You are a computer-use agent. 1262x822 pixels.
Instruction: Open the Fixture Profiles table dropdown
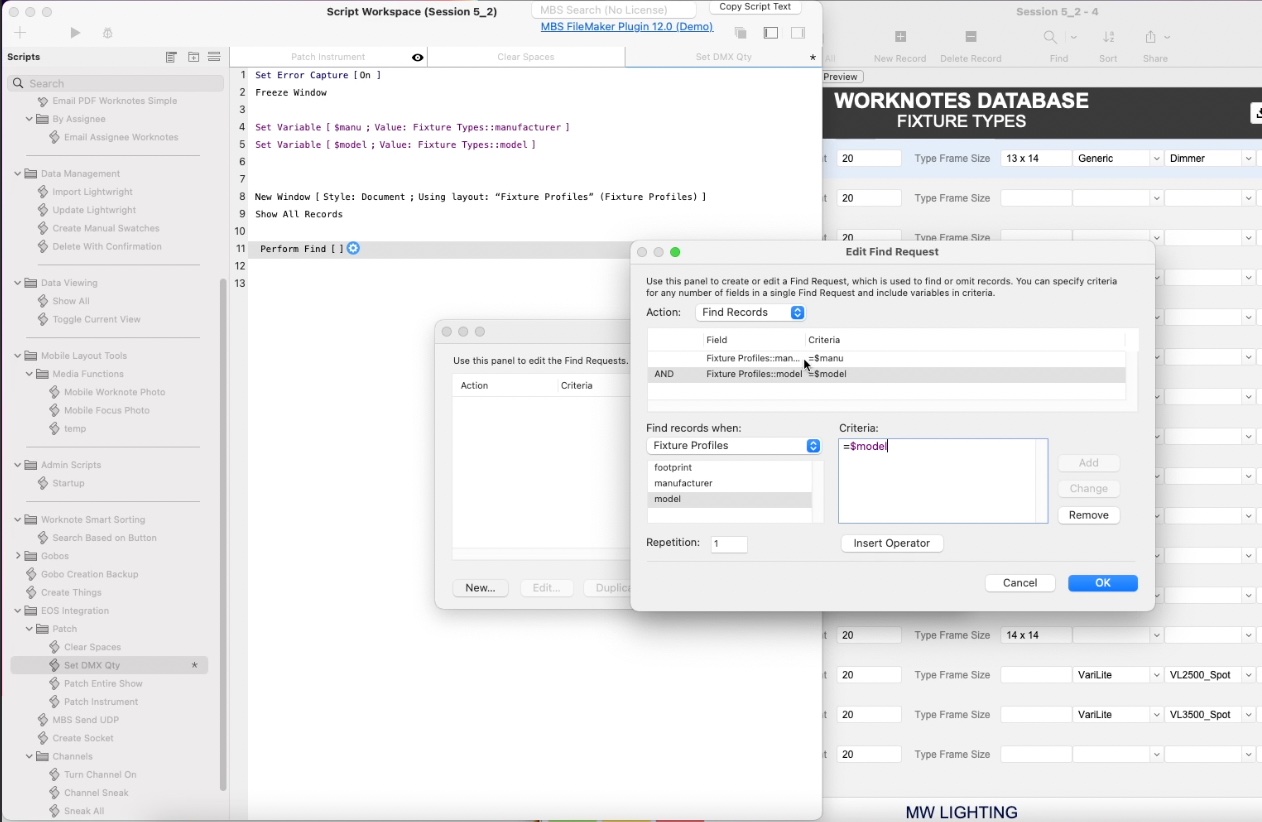coord(733,446)
